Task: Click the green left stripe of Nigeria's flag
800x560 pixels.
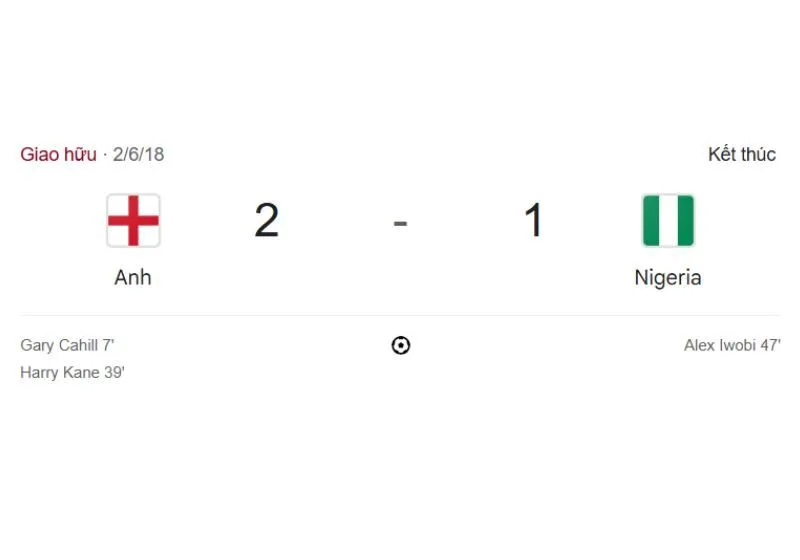Action: (x=651, y=220)
